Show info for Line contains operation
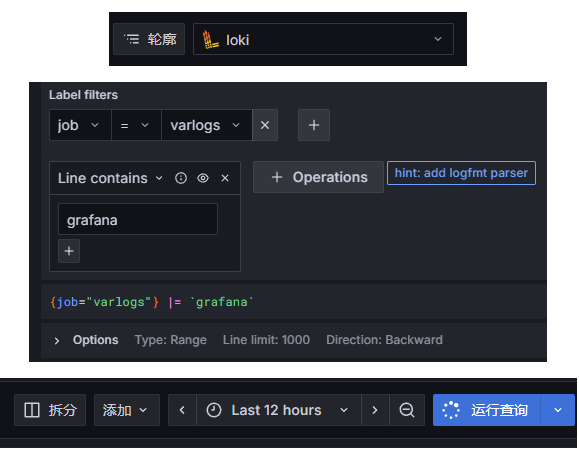This screenshot has height=458, width=579. coord(181,178)
